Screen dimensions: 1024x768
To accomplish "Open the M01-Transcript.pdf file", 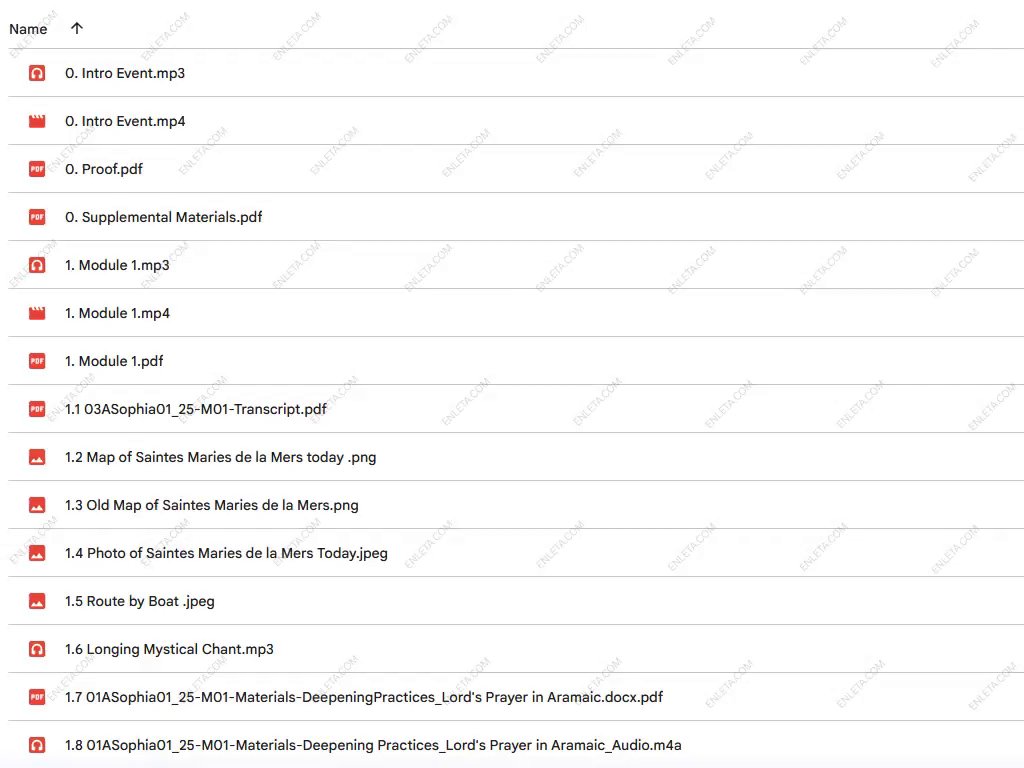I will coord(195,409).
